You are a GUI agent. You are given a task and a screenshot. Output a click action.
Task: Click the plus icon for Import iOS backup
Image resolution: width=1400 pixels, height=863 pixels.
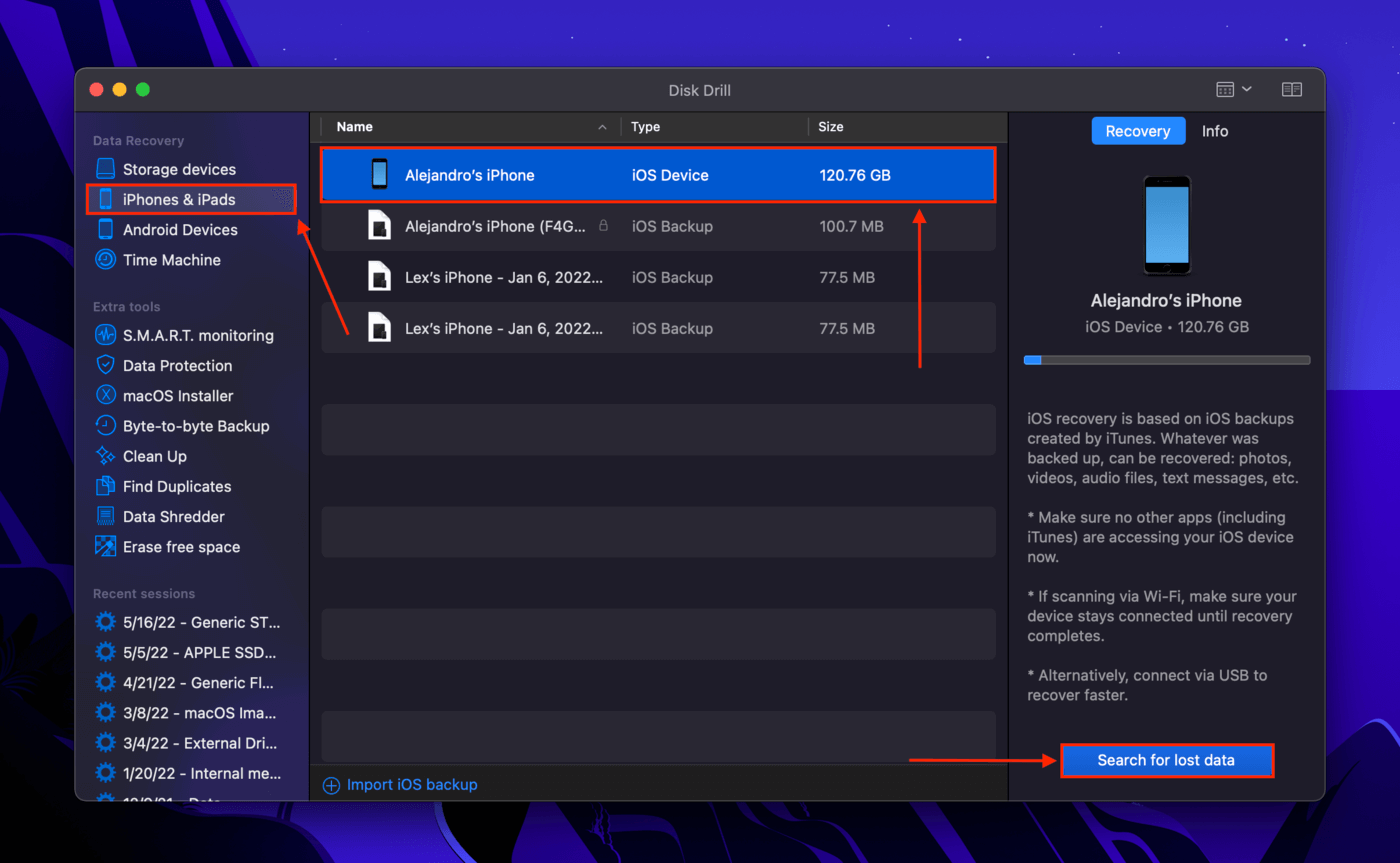pos(331,785)
